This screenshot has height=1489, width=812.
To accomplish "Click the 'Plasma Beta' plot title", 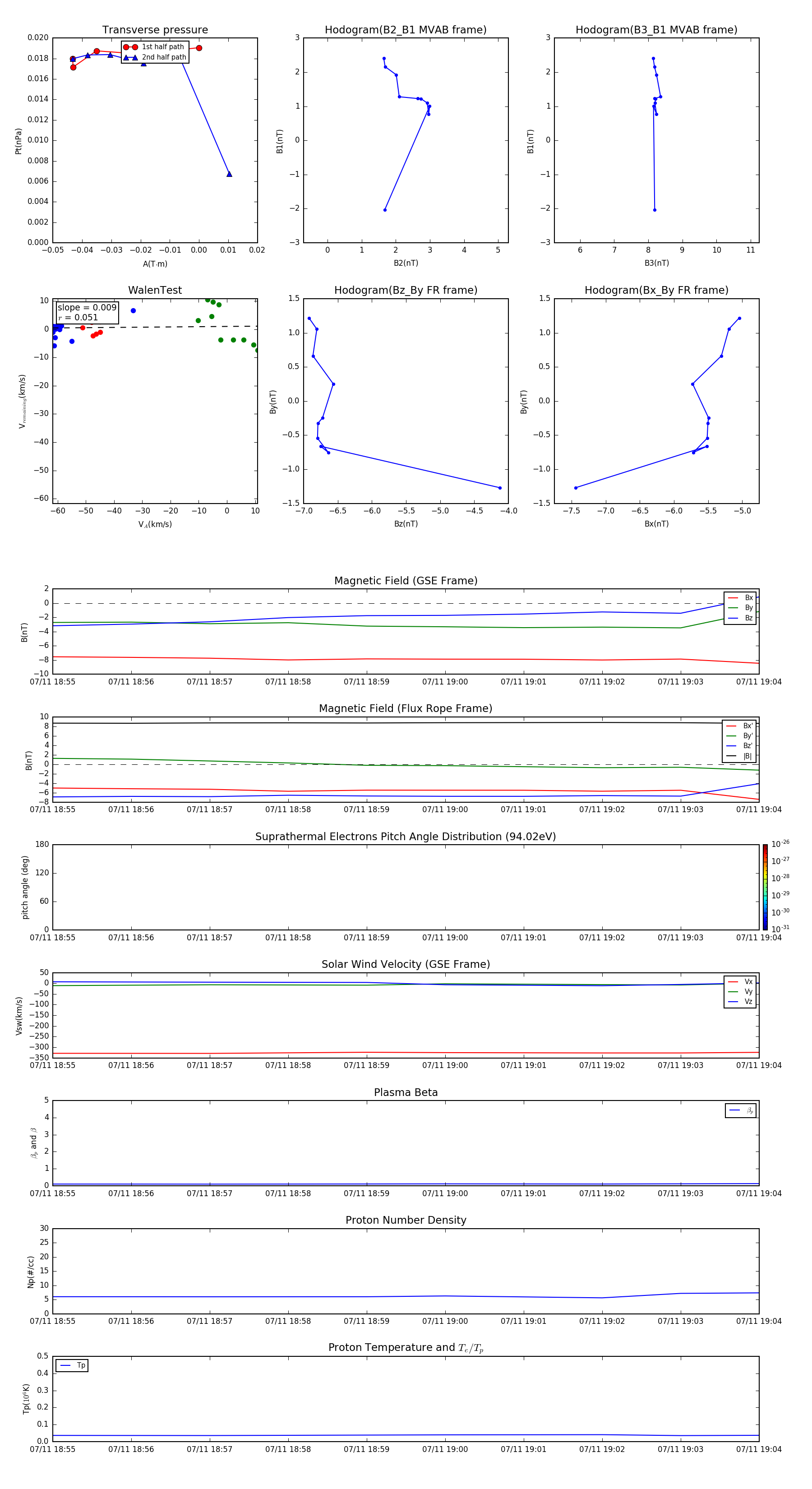I will coord(406,1092).
